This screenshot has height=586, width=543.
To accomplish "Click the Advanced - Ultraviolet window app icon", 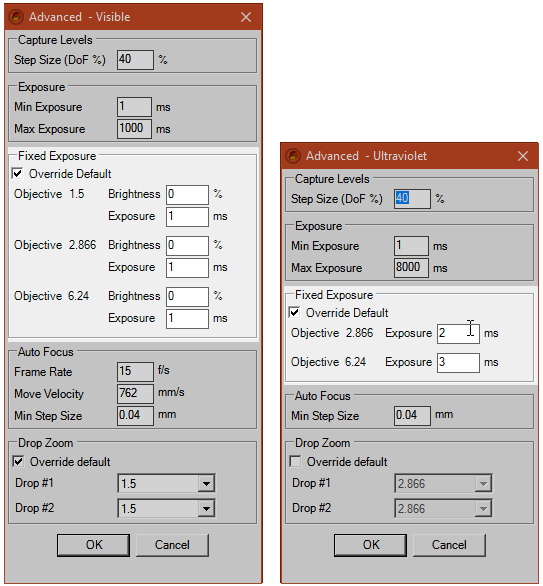I will (x=293, y=156).
